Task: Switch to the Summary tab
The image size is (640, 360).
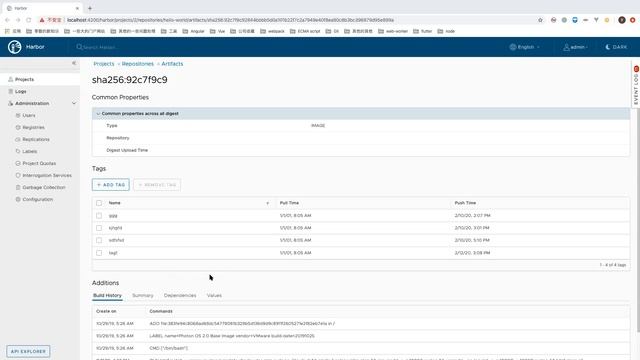Action: click(x=143, y=295)
